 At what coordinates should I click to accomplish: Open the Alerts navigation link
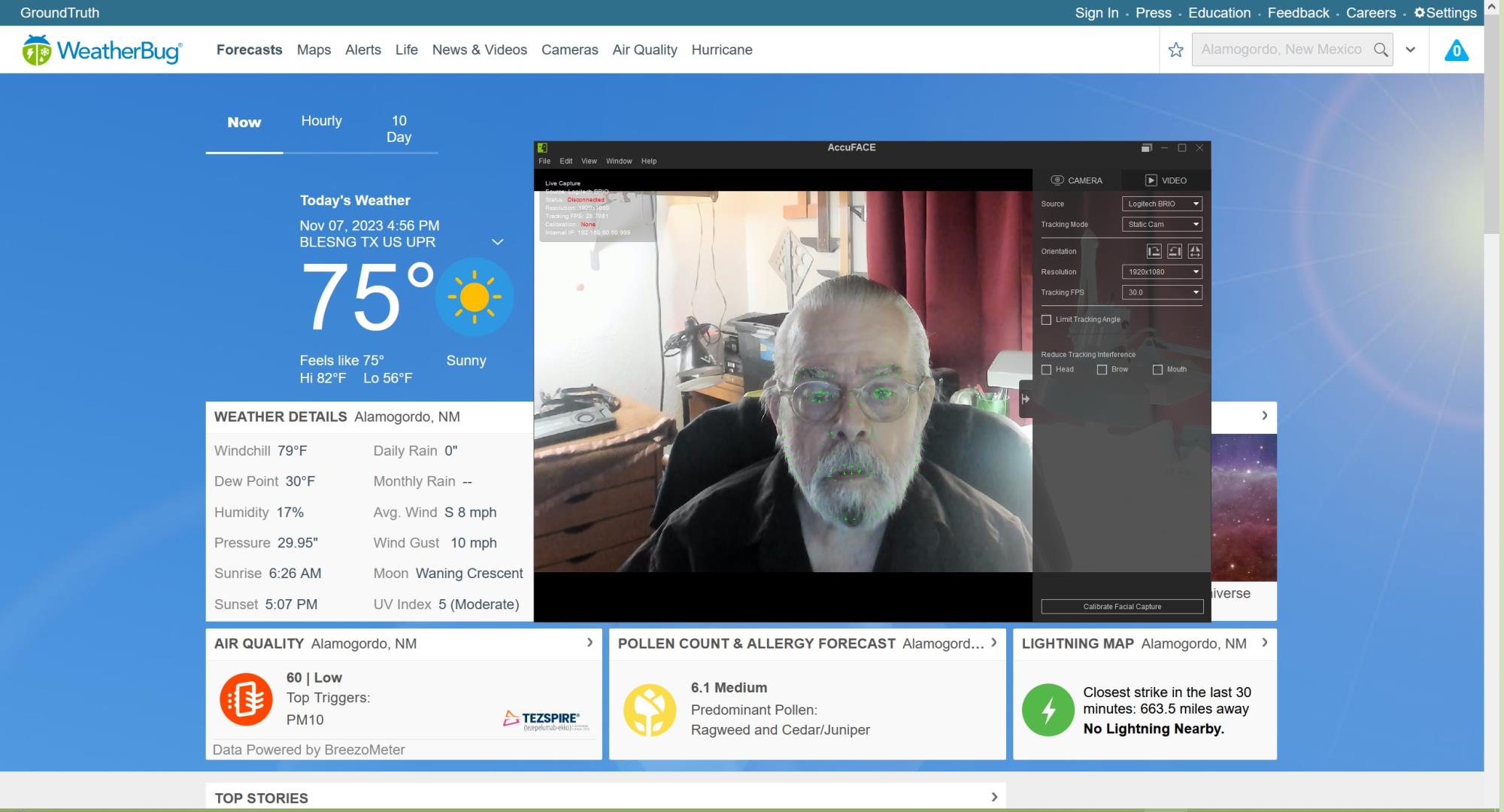363,50
